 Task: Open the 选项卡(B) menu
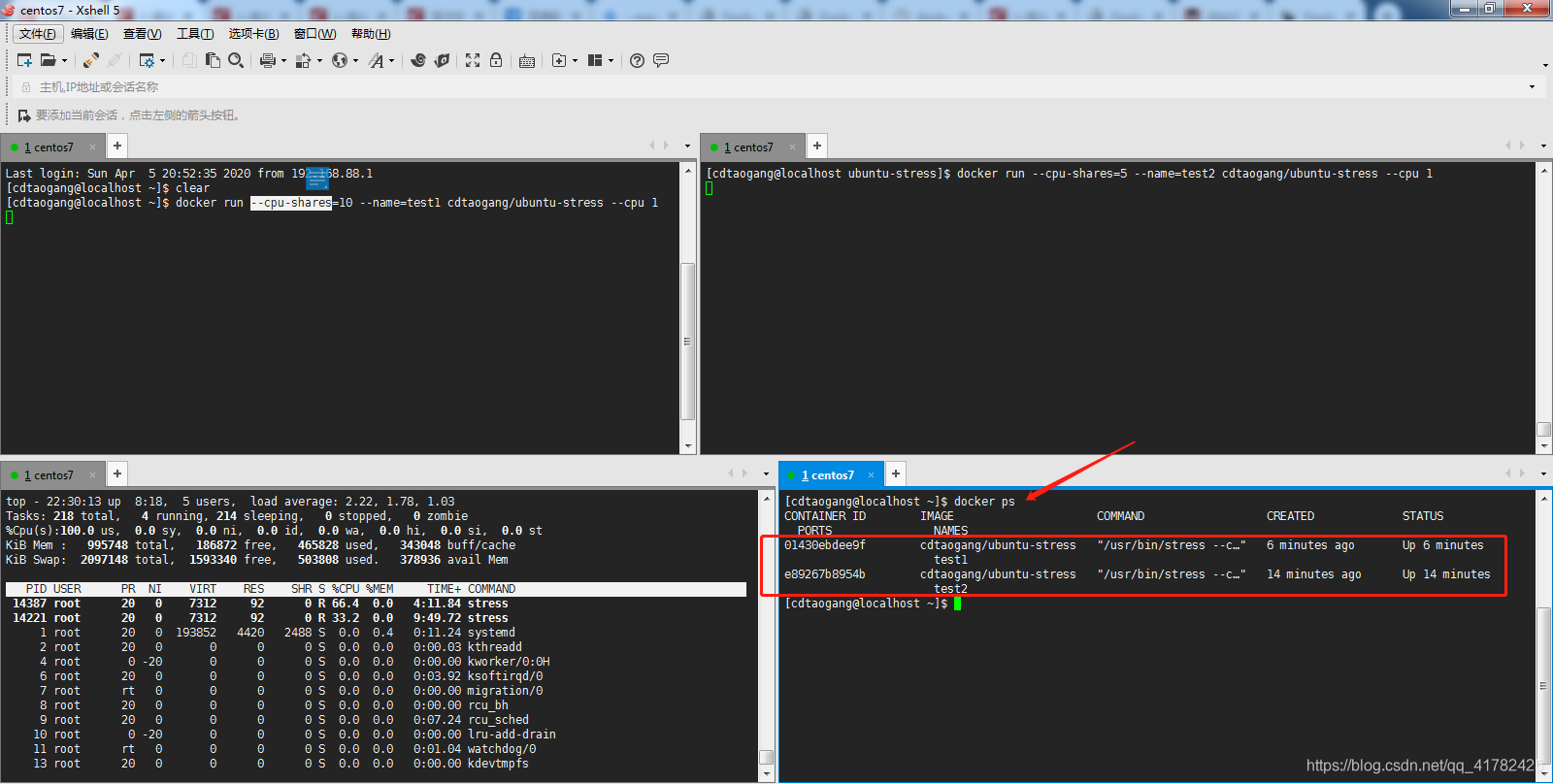(x=253, y=34)
